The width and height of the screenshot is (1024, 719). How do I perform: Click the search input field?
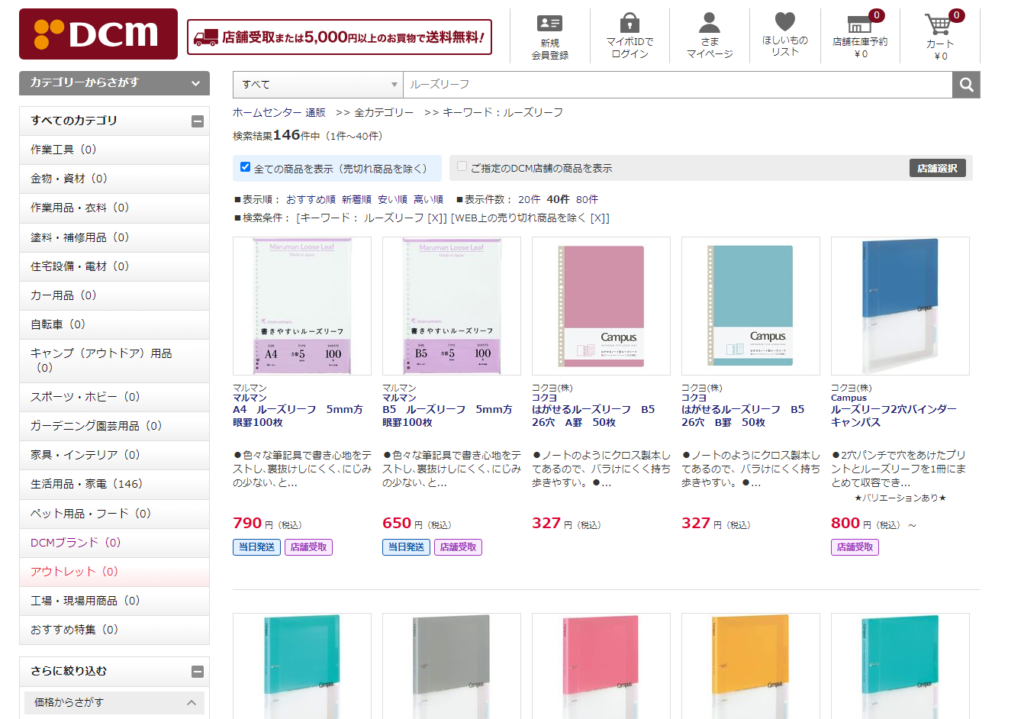678,85
